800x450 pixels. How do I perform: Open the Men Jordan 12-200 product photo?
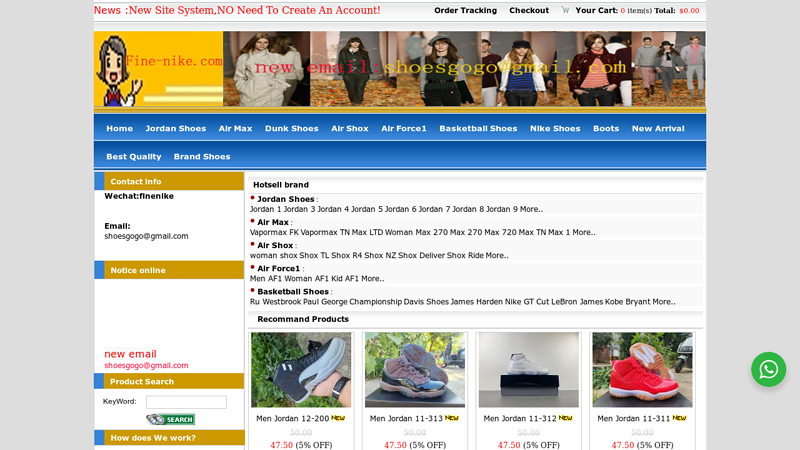(301, 370)
